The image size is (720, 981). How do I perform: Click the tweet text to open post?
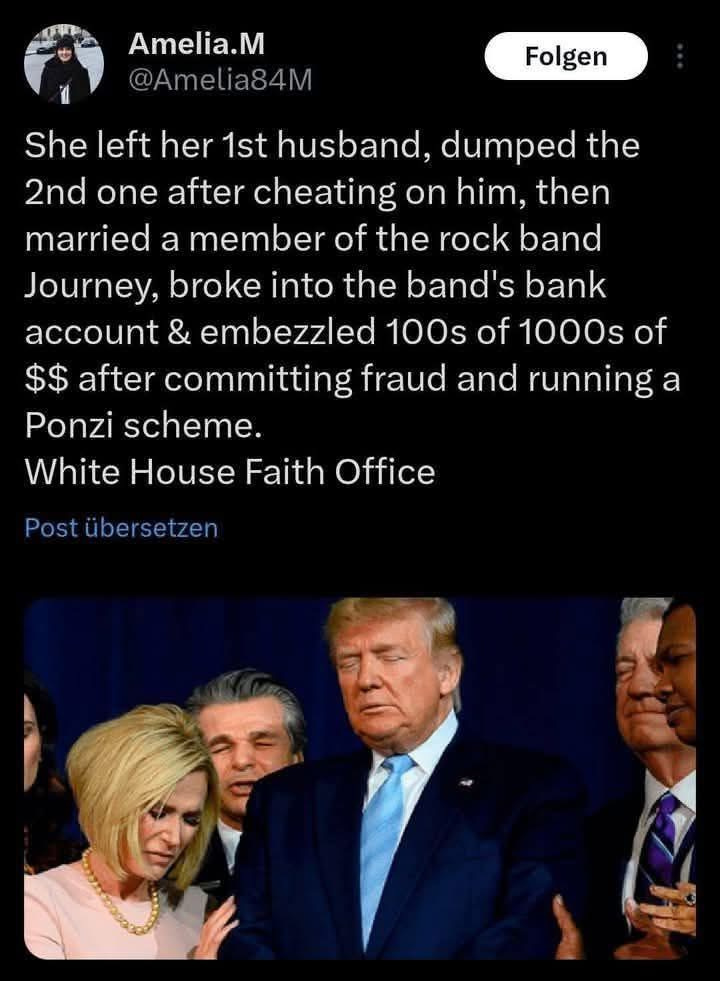point(352,308)
